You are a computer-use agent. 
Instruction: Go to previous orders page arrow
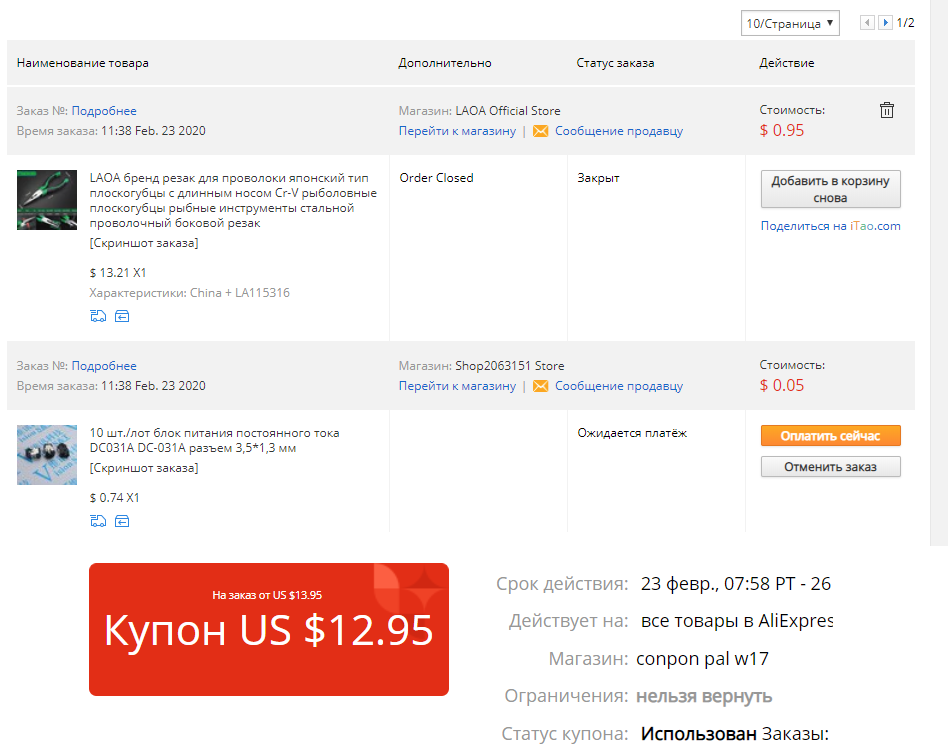tap(868, 23)
